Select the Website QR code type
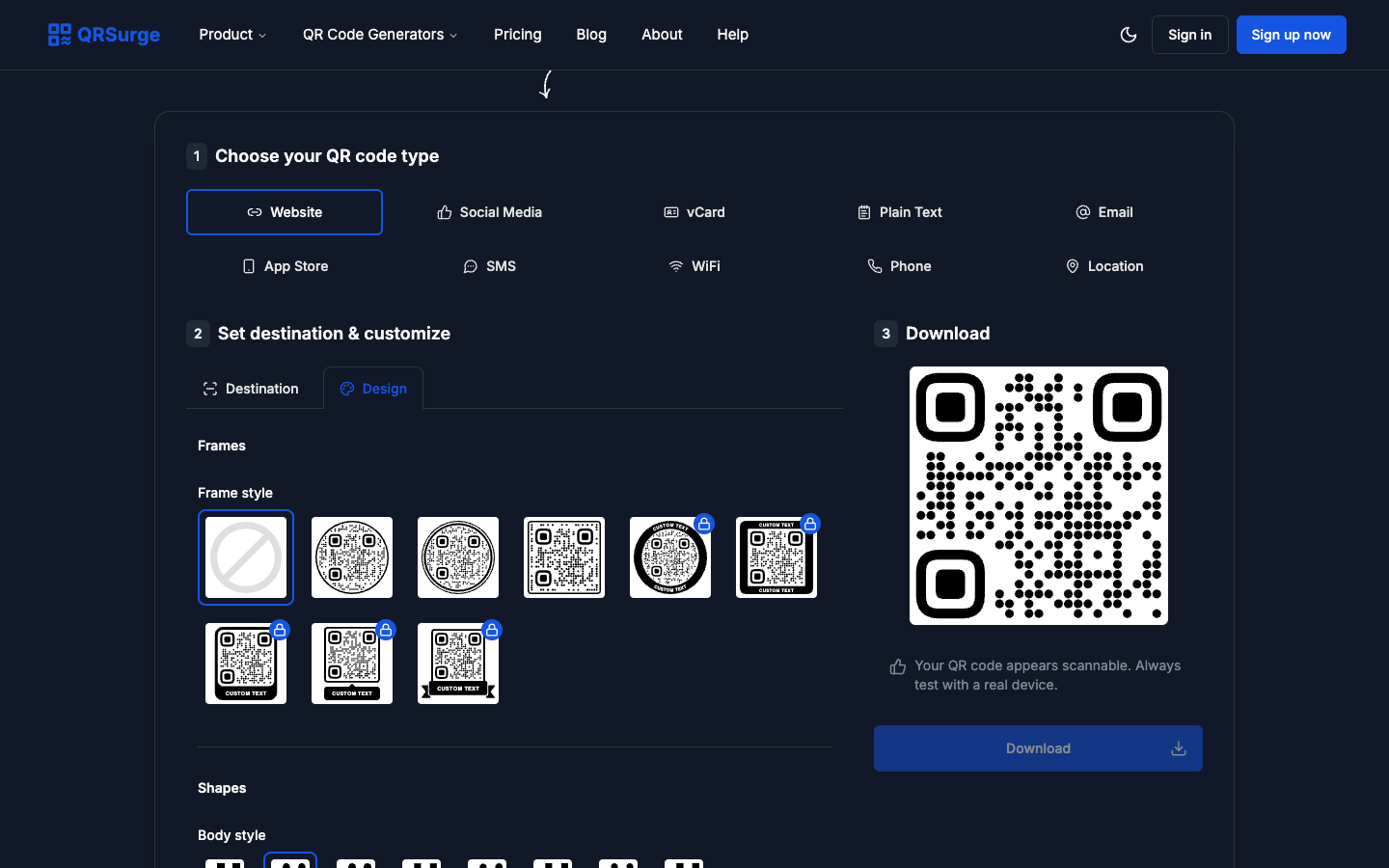1389x868 pixels. 285,212
